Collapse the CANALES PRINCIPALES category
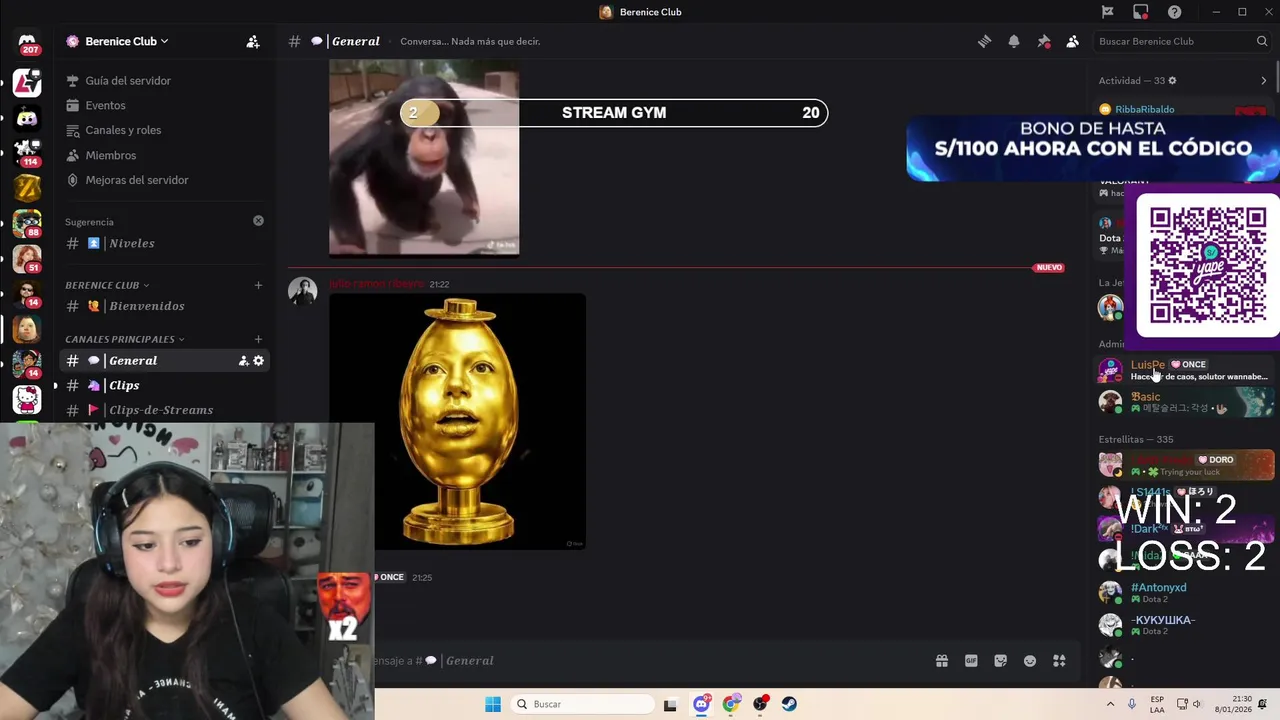1280x720 pixels. click(x=125, y=339)
